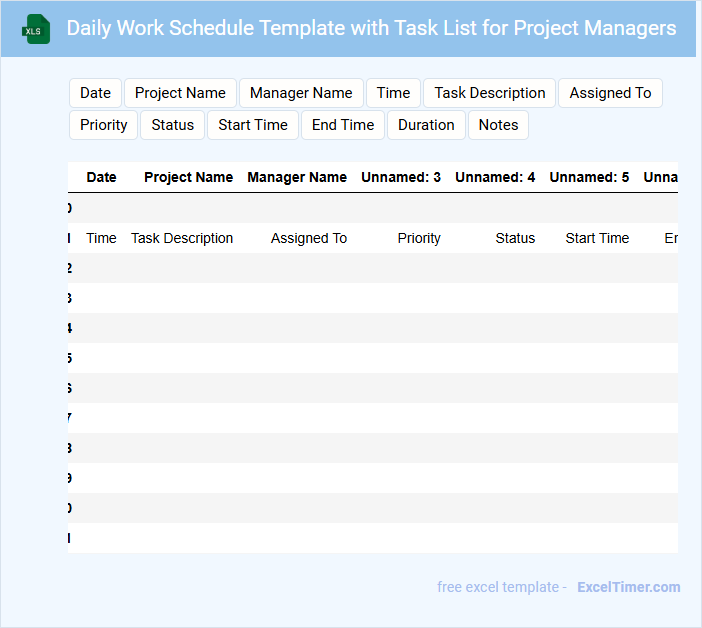
Task: Click the Start Time table cell
Action: click(597, 238)
